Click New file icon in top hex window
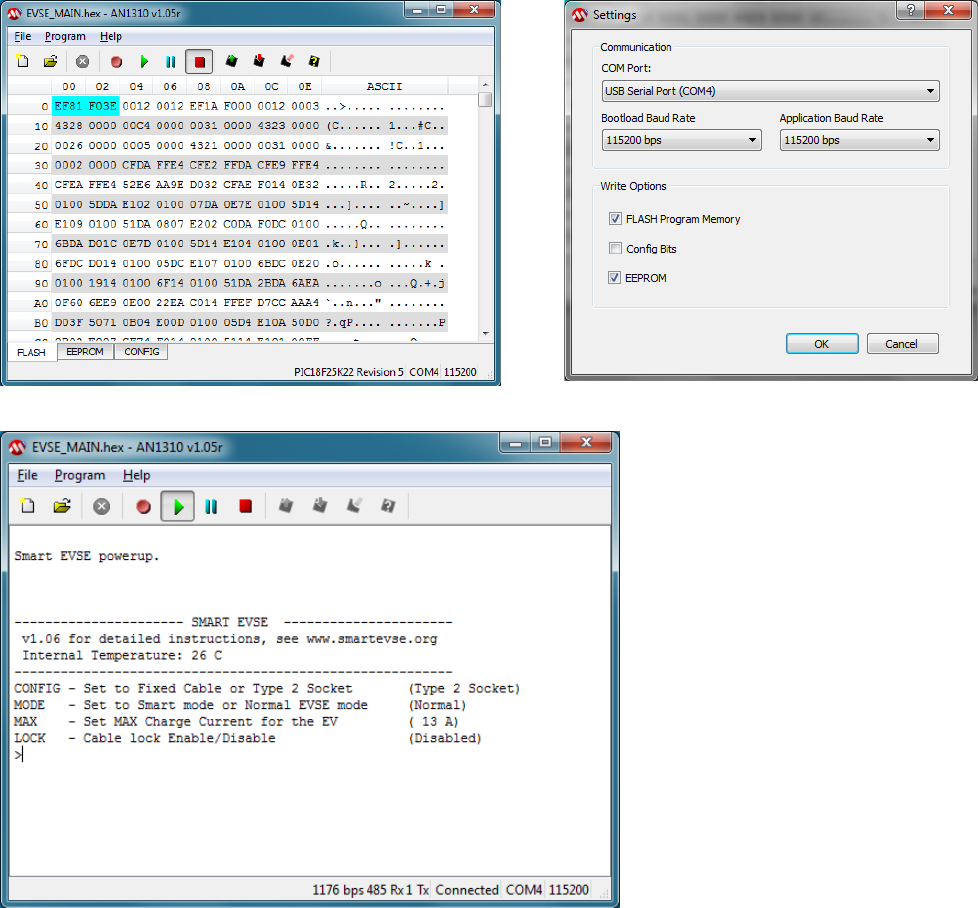 (x=23, y=61)
